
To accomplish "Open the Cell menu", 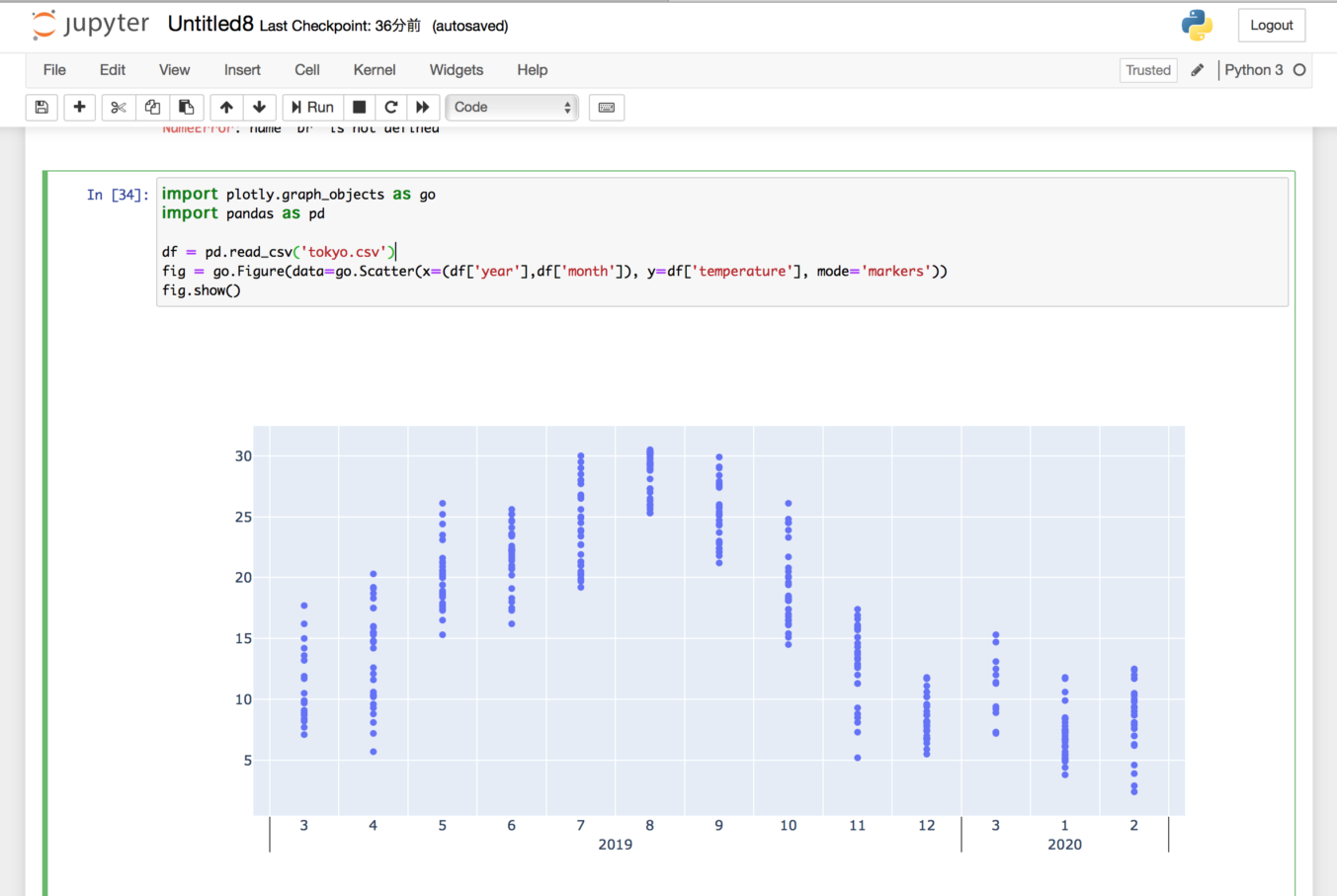I will [306, 70].
